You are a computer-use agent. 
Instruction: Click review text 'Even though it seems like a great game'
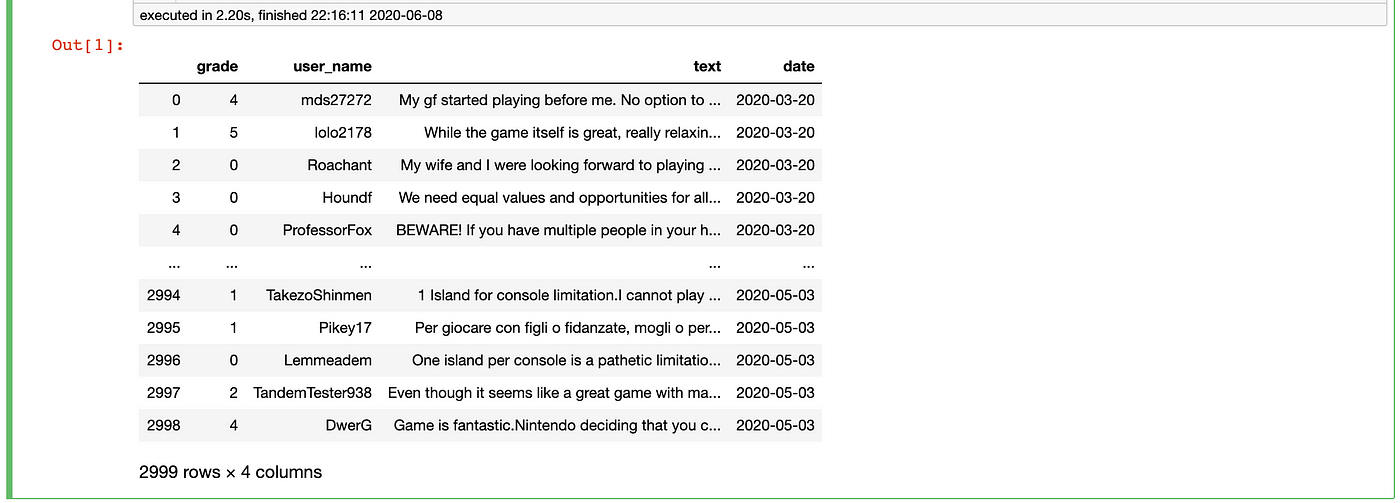coord(555,393)
